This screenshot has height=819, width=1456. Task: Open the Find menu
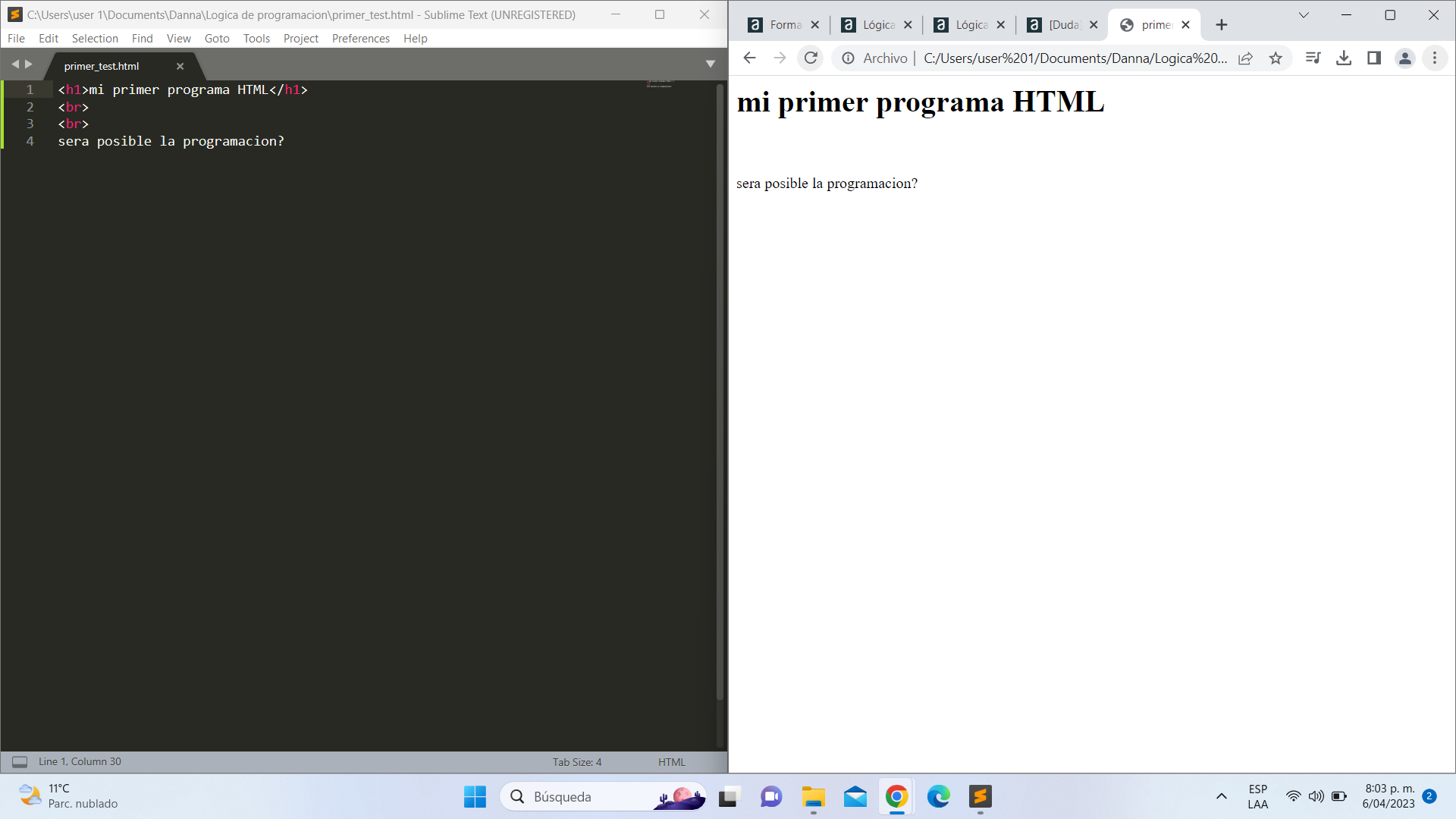143,39
